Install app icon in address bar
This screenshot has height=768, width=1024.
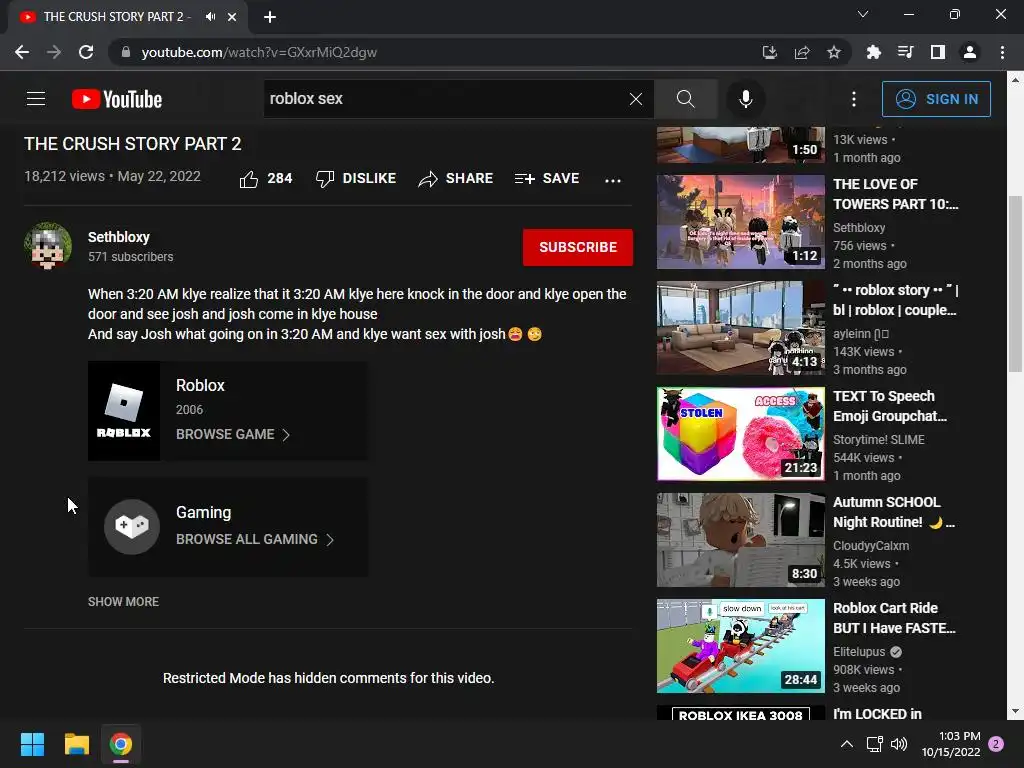(769, 52)
